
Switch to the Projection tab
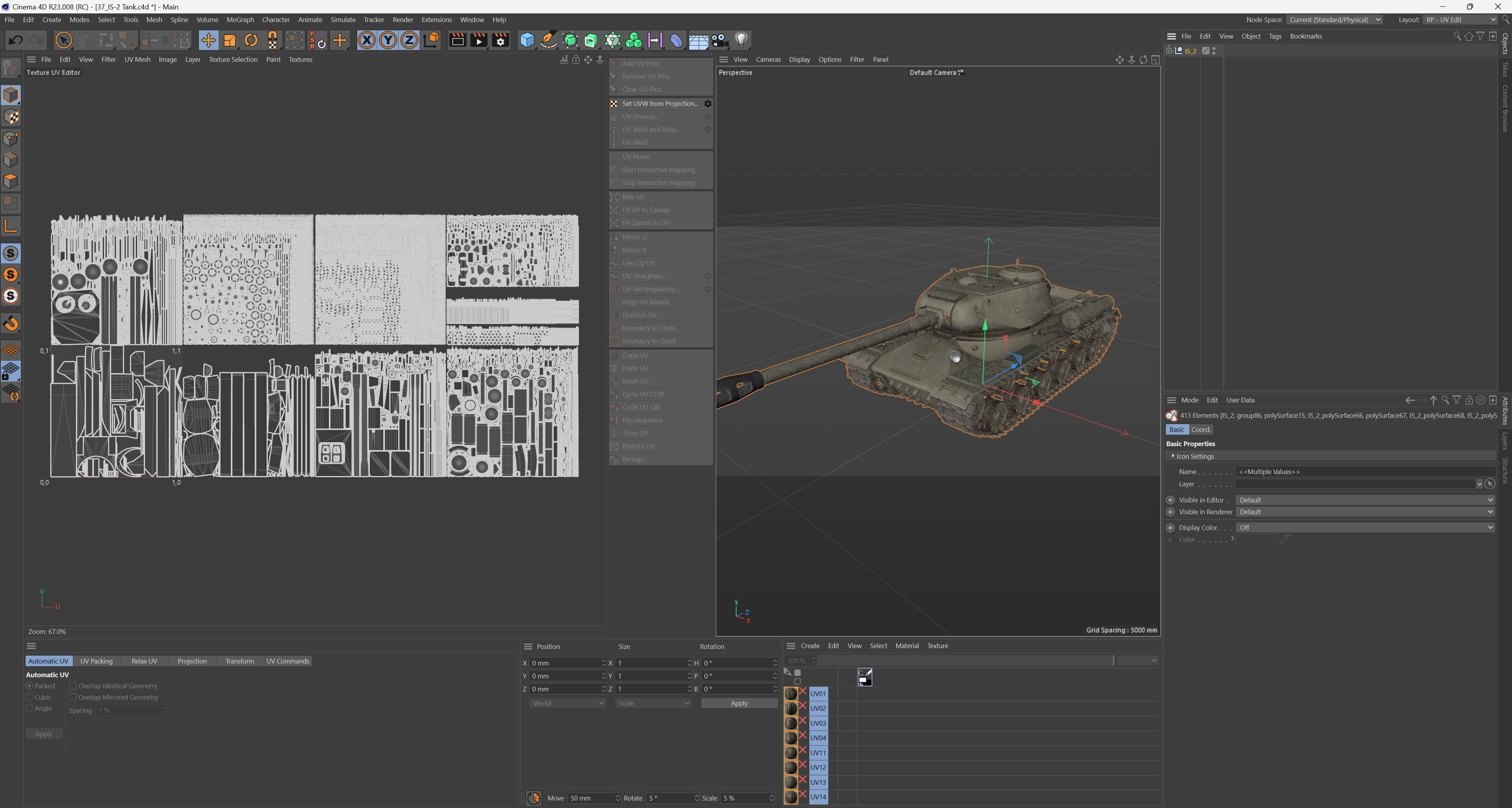point(192,661)
